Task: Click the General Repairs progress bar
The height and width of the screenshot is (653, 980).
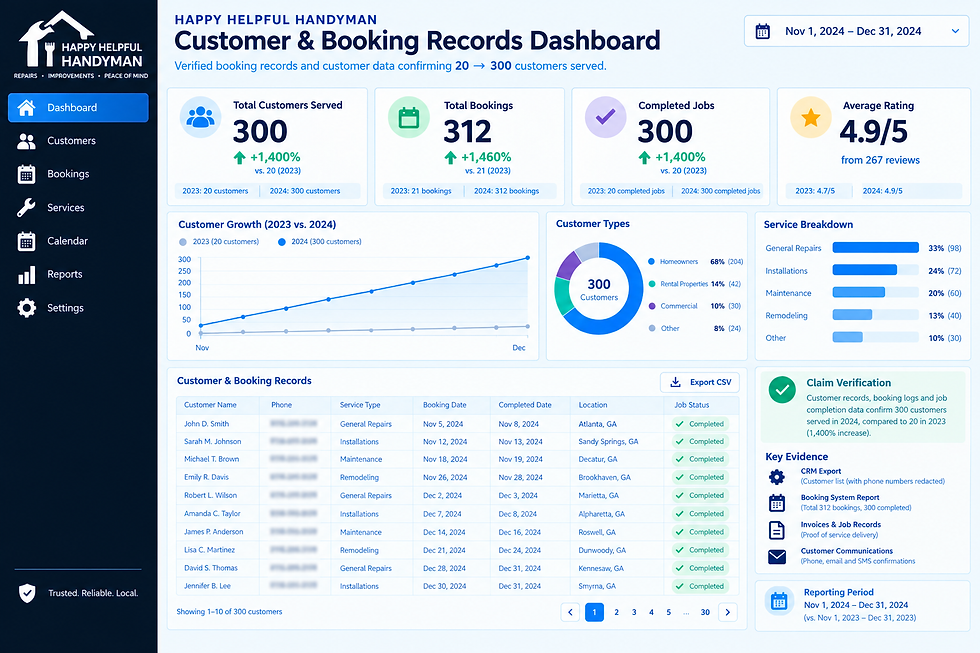Action: (x=876, y=248)
